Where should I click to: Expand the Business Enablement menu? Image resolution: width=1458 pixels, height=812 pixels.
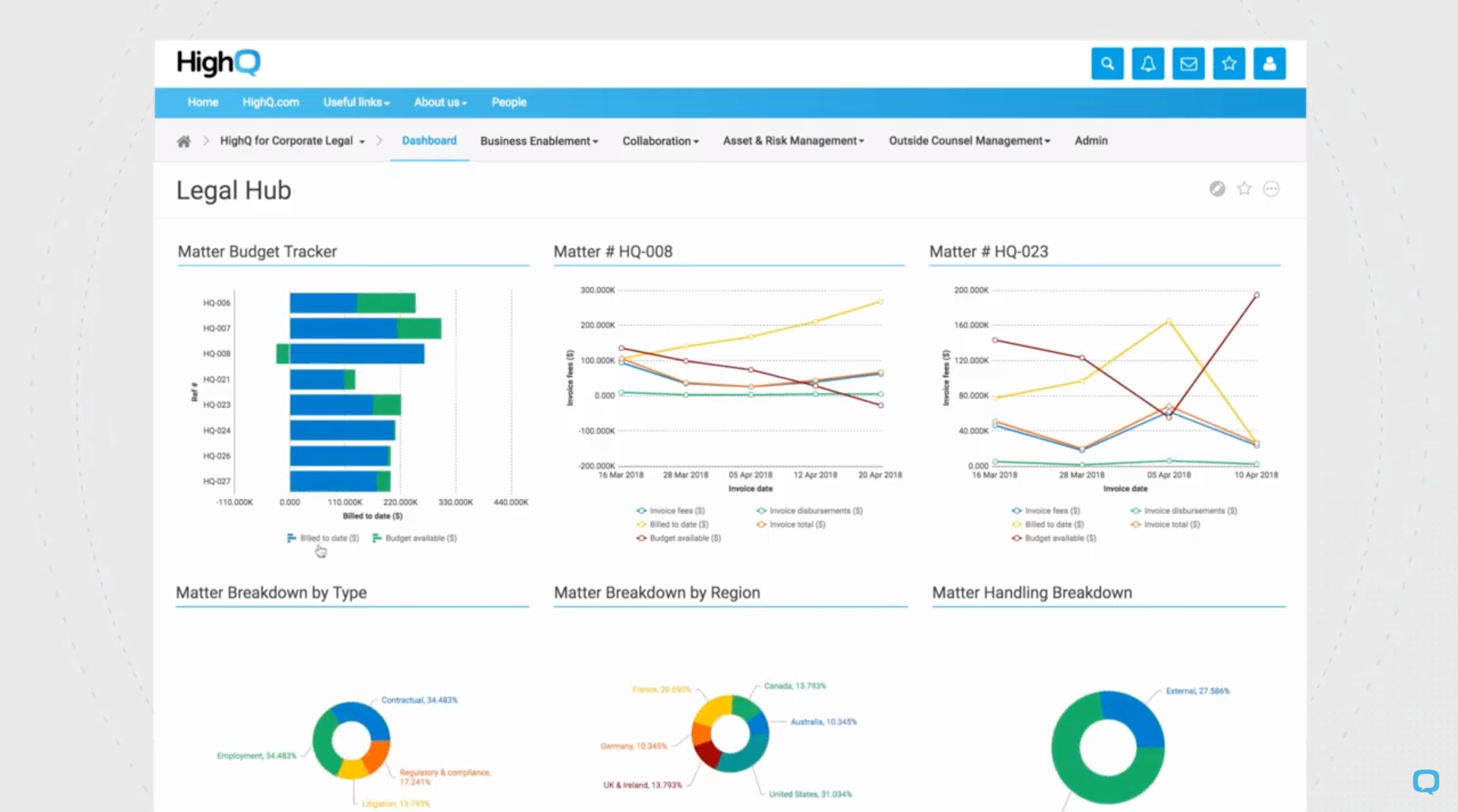click(539, 141)
